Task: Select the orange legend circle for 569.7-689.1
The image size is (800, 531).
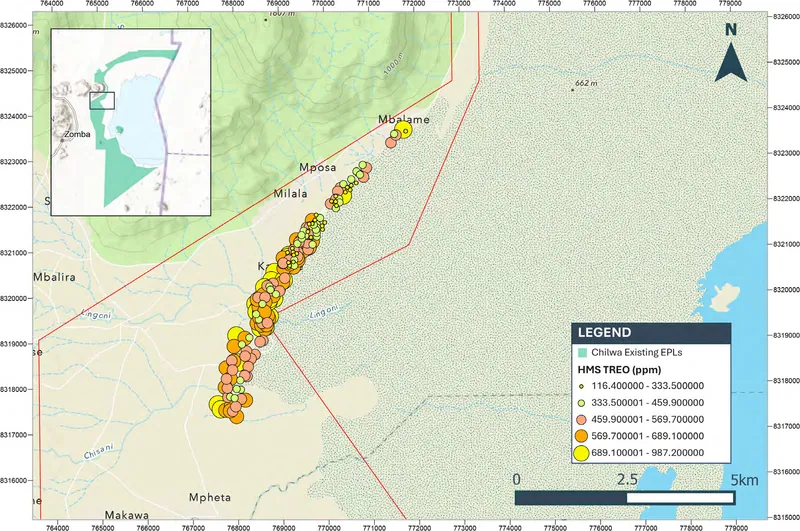Action: pos(582,436)
